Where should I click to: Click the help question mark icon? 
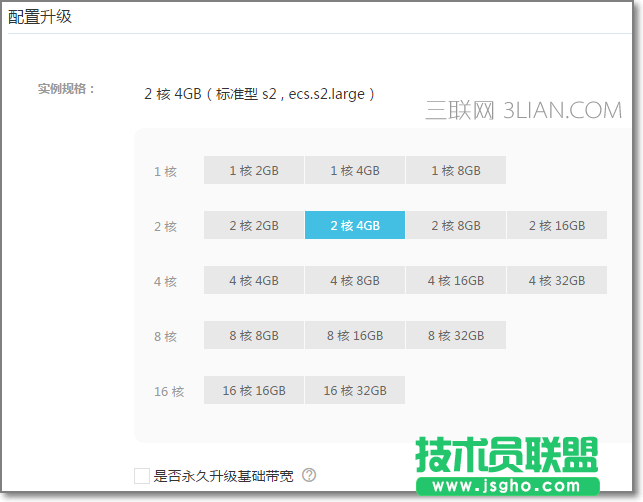point(309,475)
